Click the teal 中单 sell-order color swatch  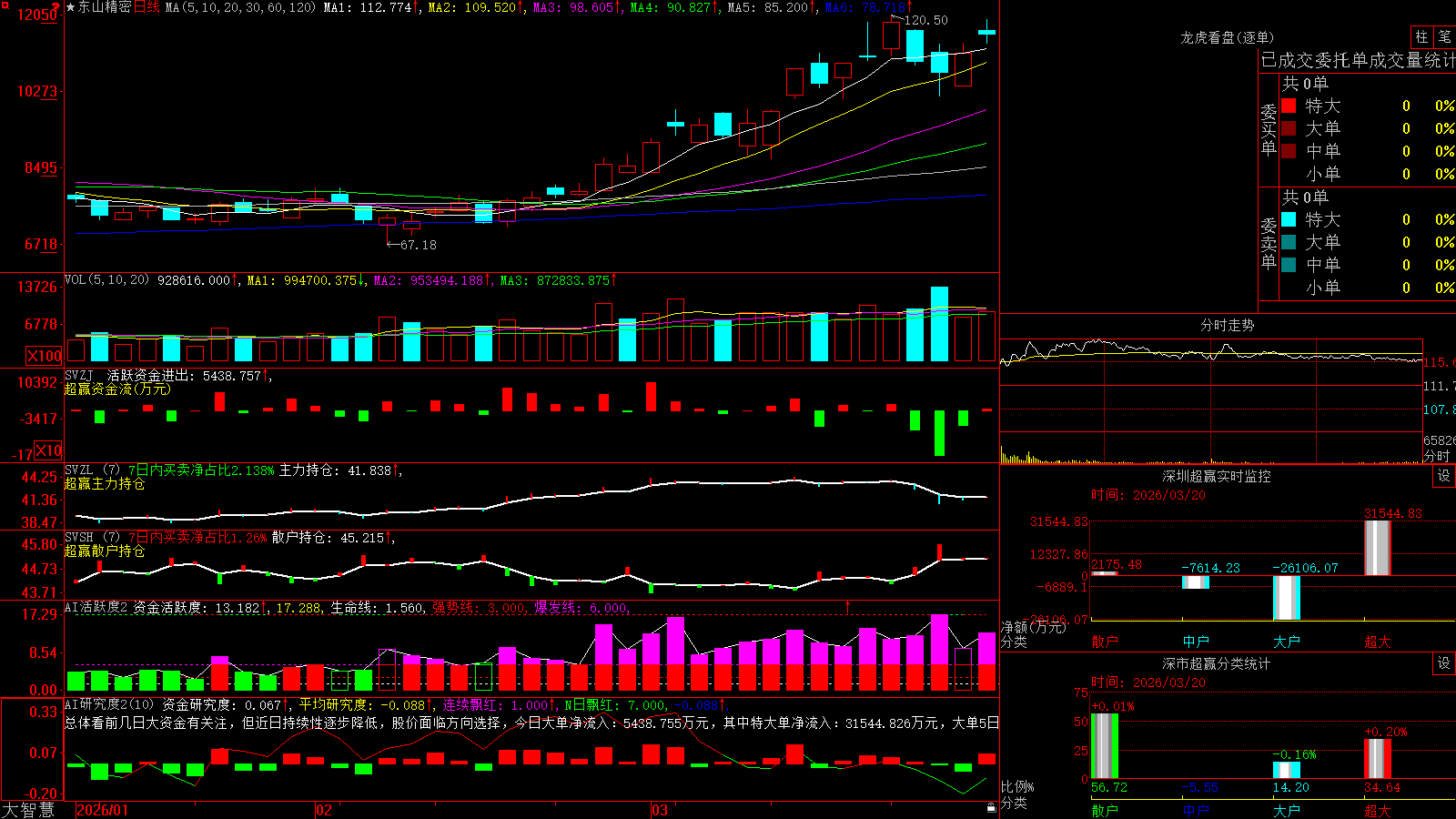click(1289, 265)
